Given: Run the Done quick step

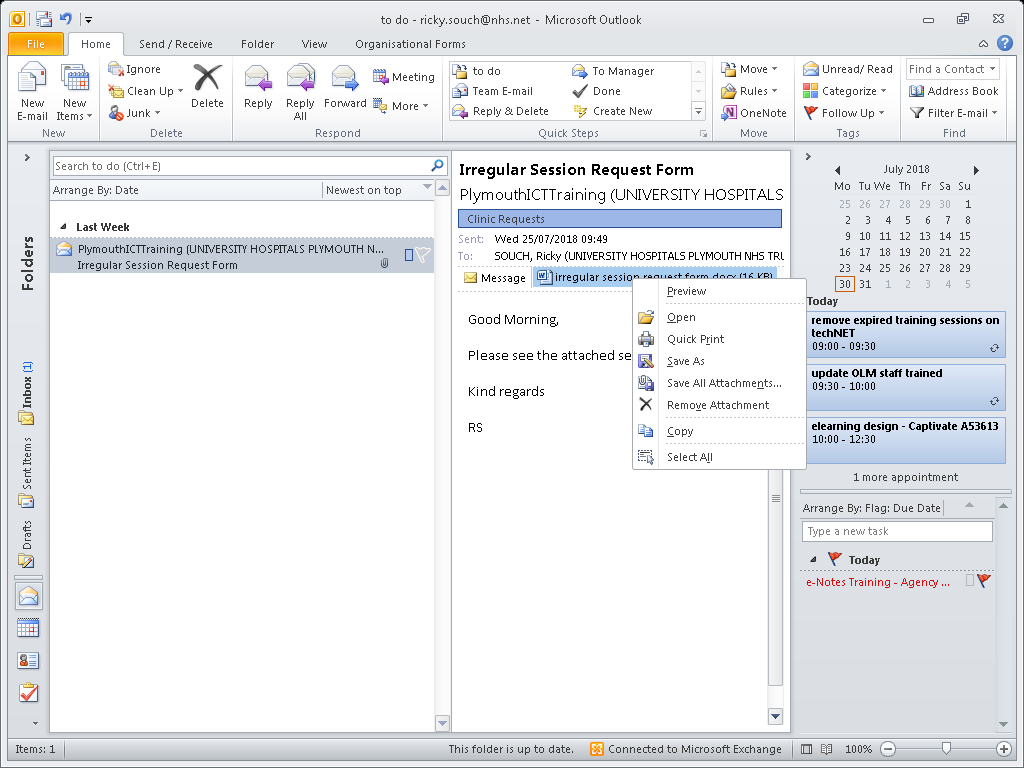Looking at the screenshot, I should point(596,91).
